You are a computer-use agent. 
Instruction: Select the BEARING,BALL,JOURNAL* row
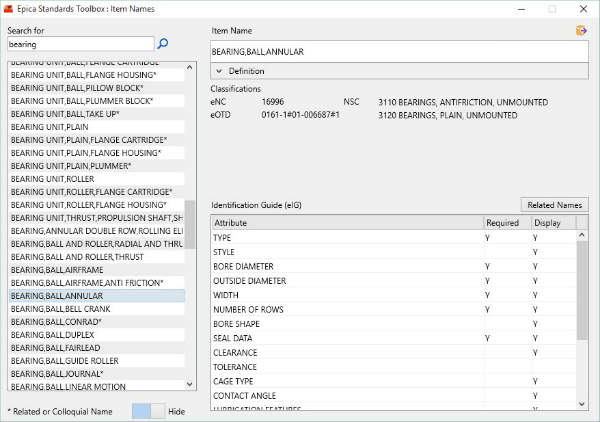(96, 374)
